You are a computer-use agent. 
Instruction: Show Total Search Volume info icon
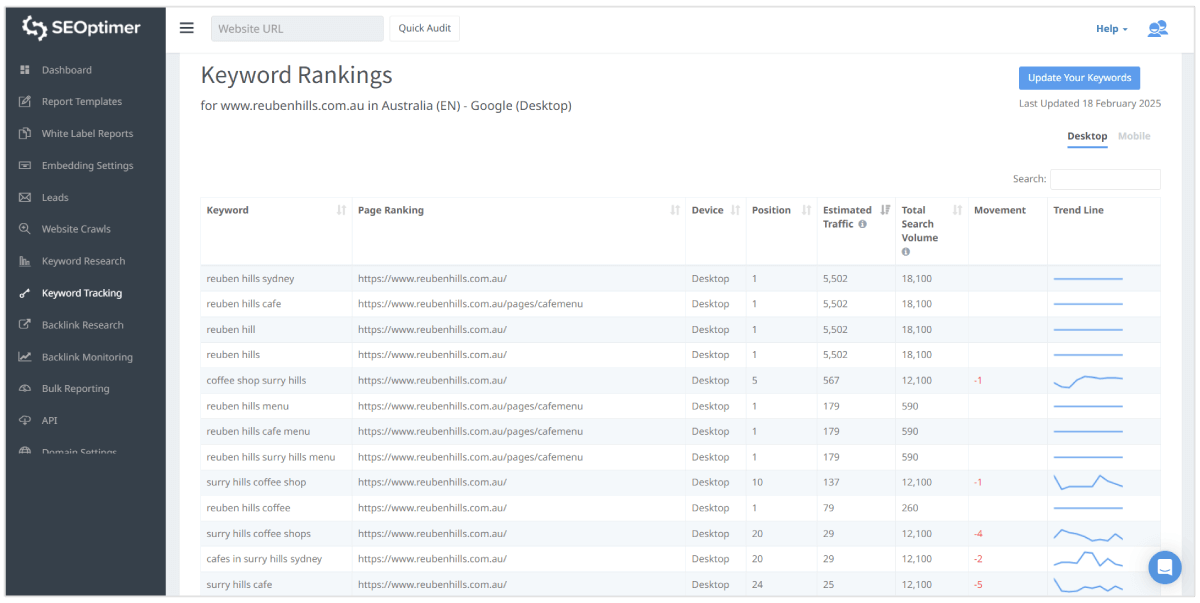point(906,252)
